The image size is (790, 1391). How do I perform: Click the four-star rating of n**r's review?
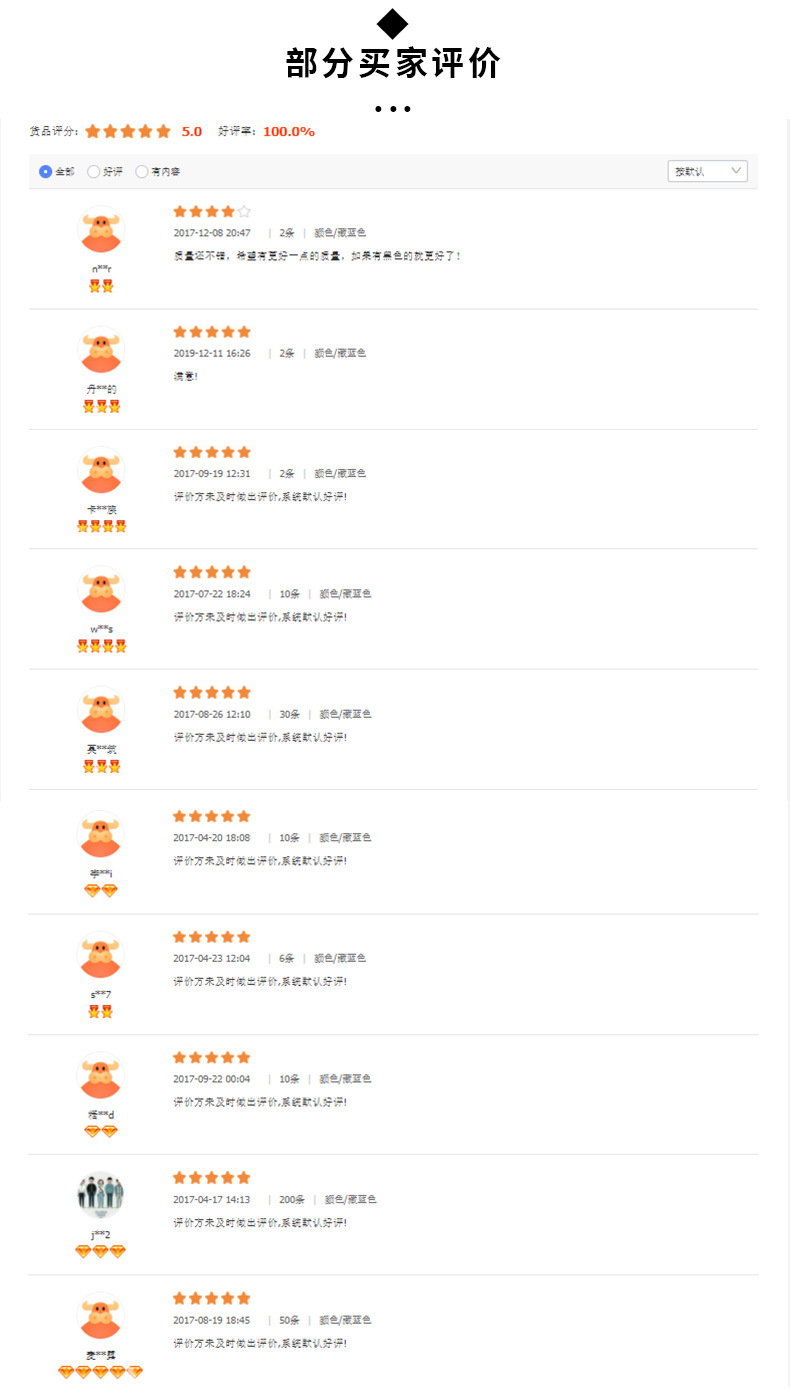click(212, 212)
